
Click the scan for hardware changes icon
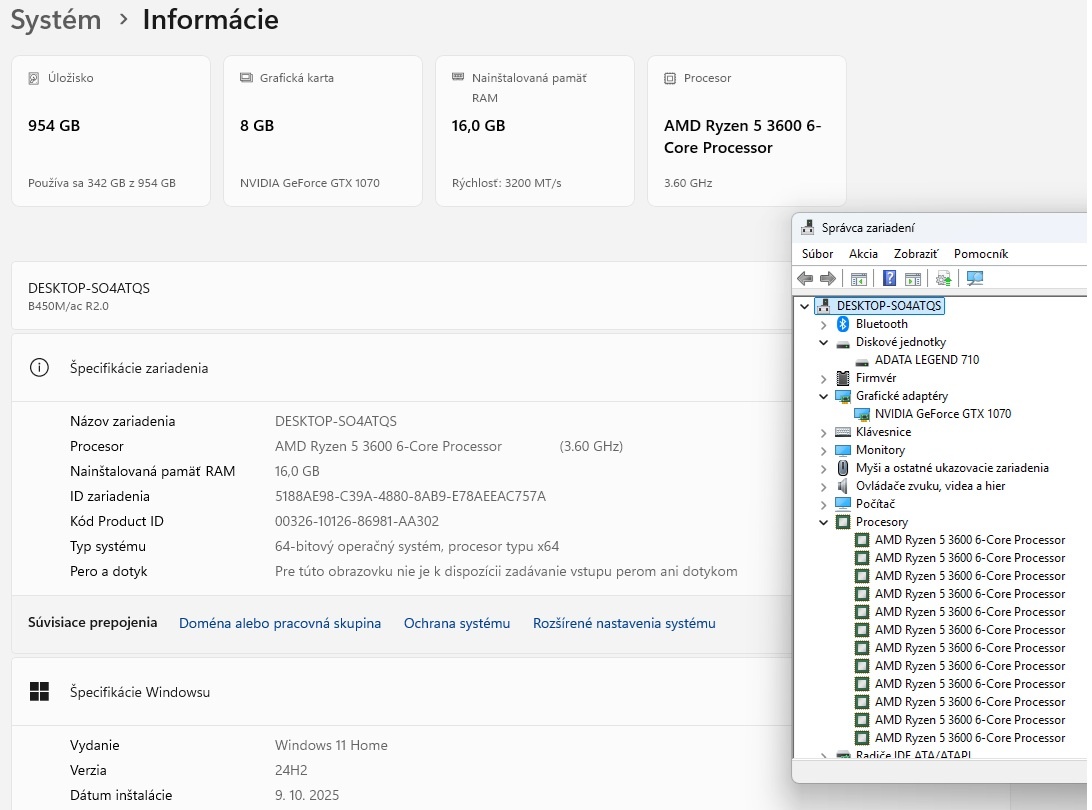(975, 278)
